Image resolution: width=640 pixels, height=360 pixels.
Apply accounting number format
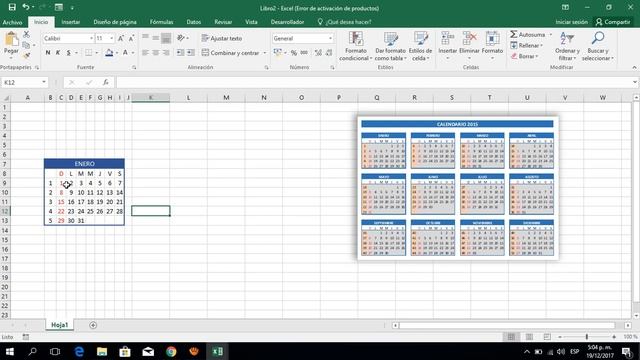(278, 53)
